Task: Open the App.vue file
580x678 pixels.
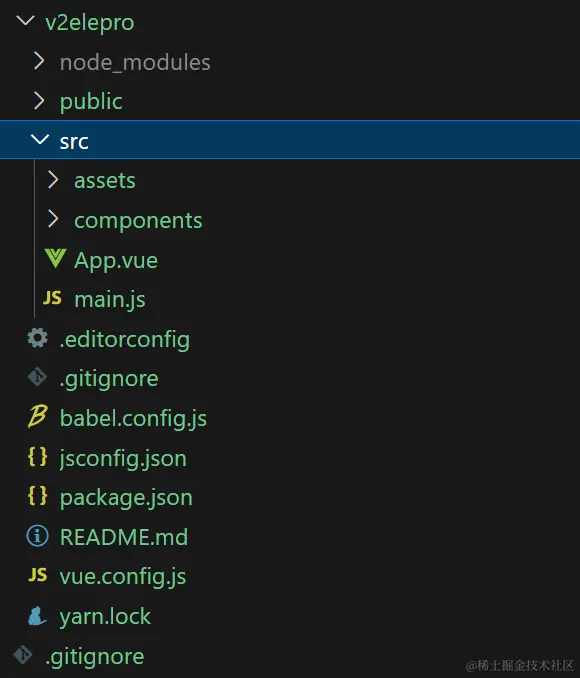Action: (x=116, y=261)
